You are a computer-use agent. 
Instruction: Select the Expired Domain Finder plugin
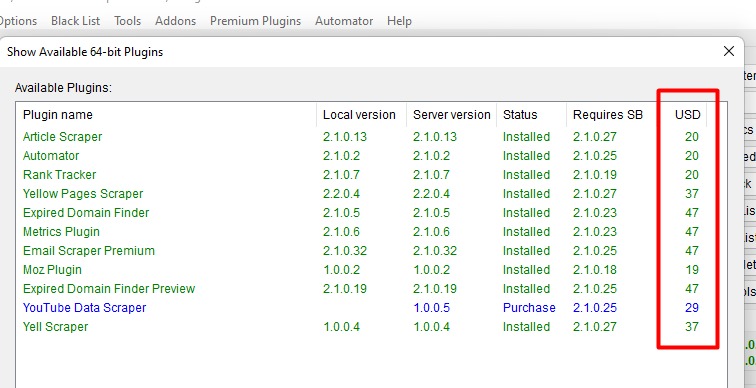pos(362,213)
